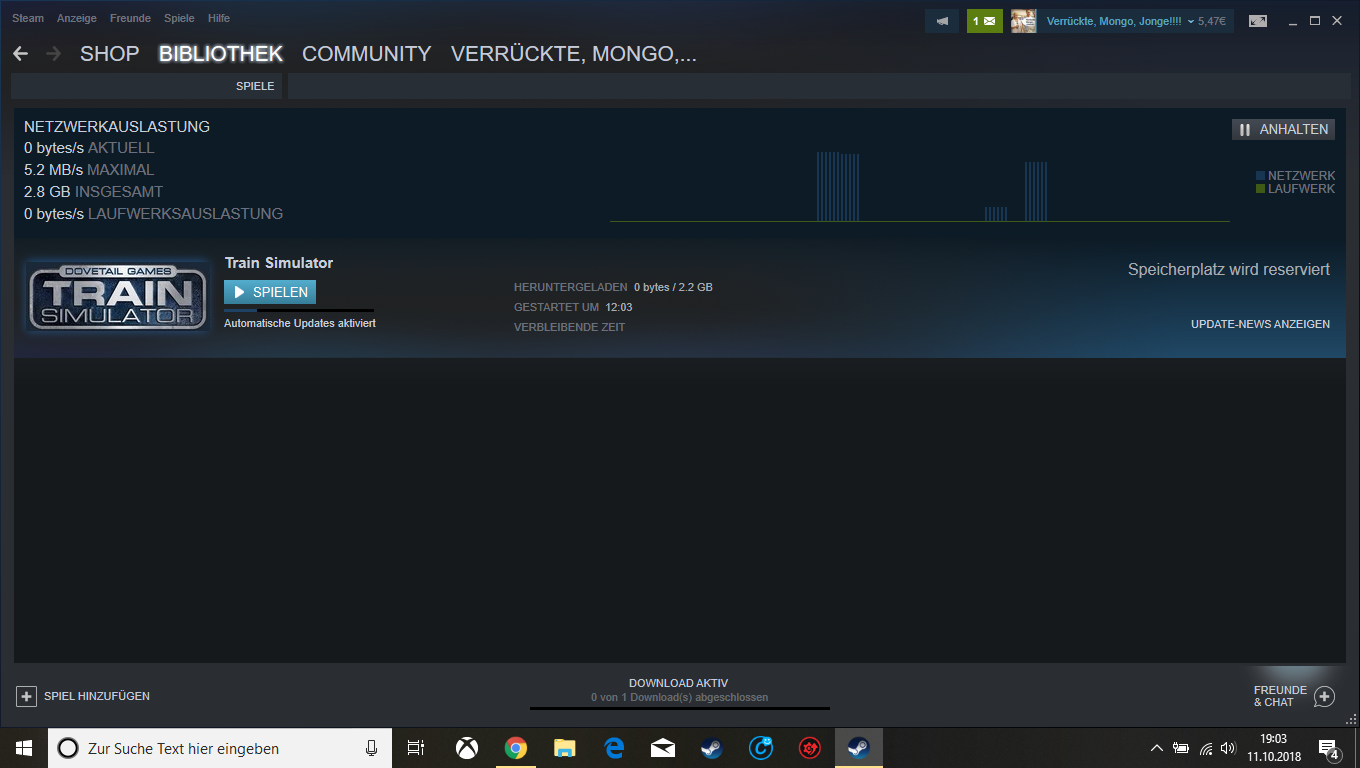
Task: Open the VERRÜCKTE, MONGO,... profile section
Action: pyautogui.click(x=574, y=54)
